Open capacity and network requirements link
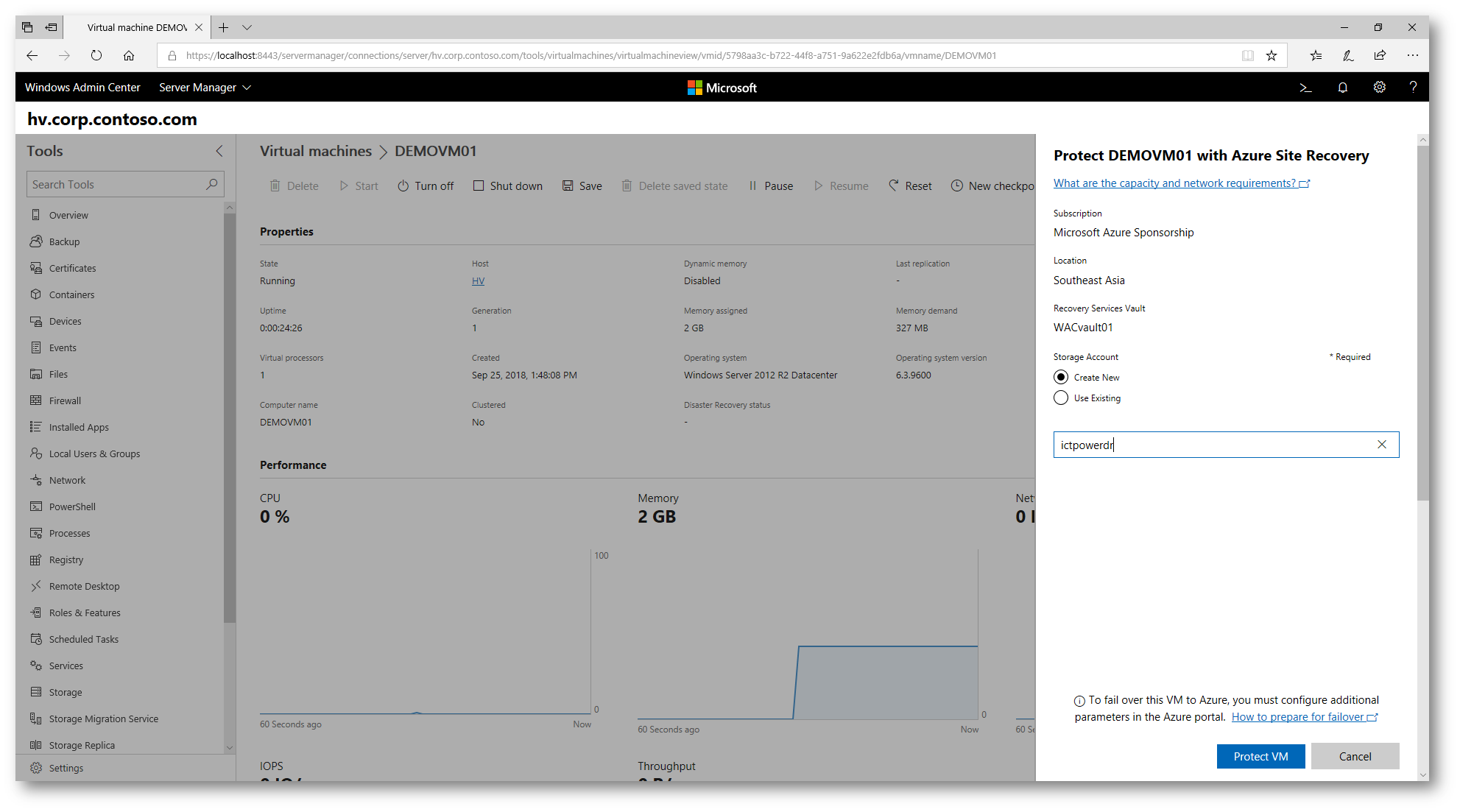 click(x=1182, y=183)
